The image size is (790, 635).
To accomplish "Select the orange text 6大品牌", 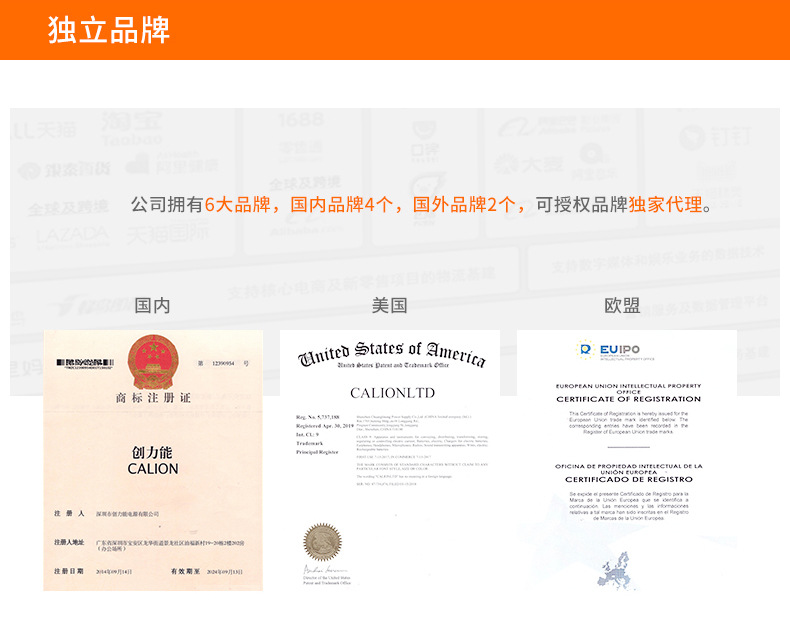I will [x=237, y=205].
